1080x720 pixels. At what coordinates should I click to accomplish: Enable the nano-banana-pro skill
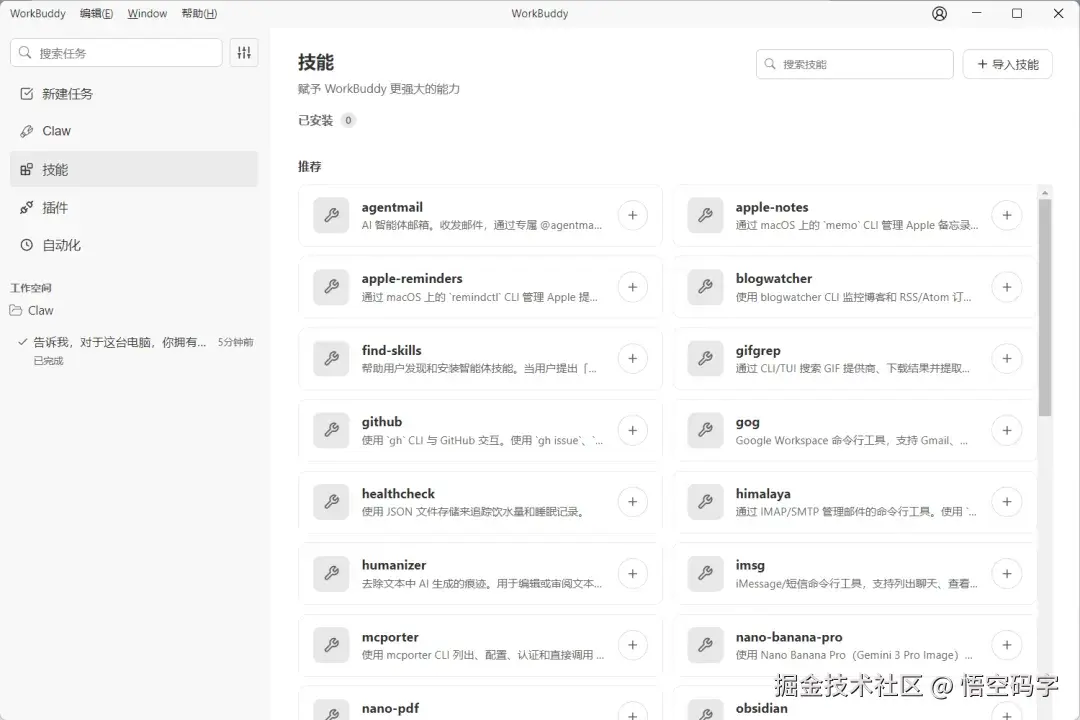[1006, 645]
